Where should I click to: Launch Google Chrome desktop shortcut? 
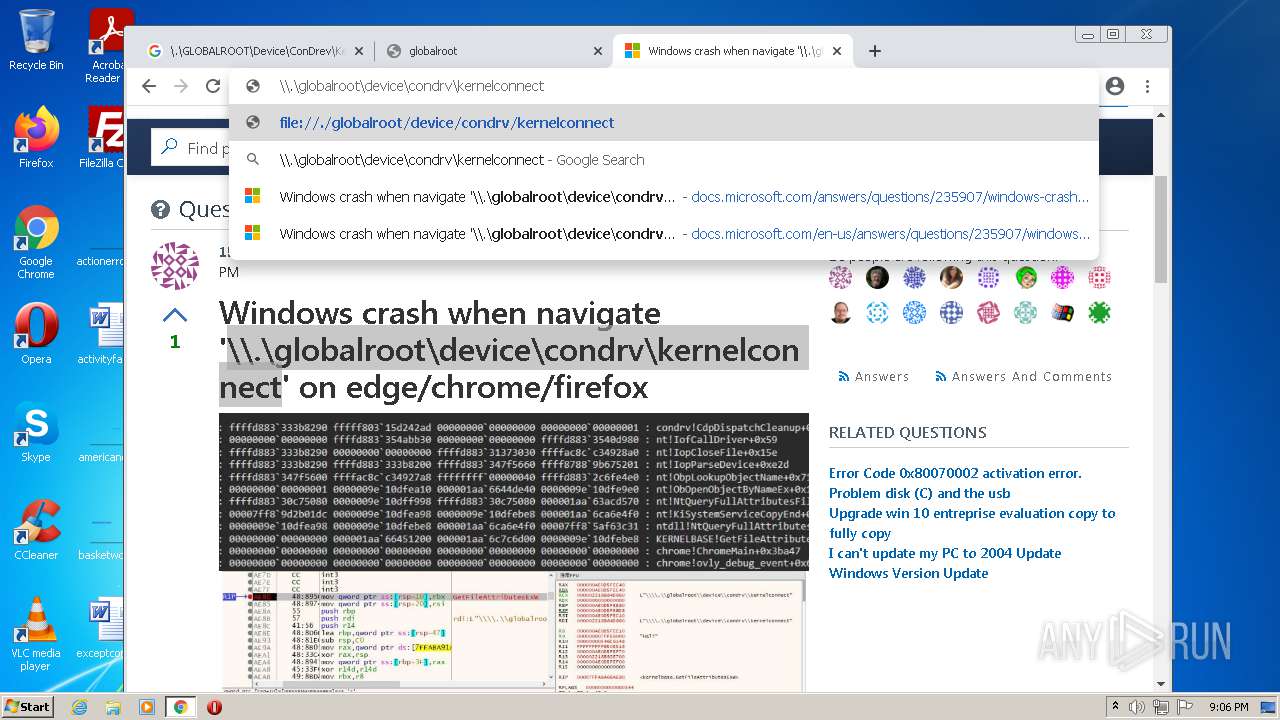click(x=36, y=242)
